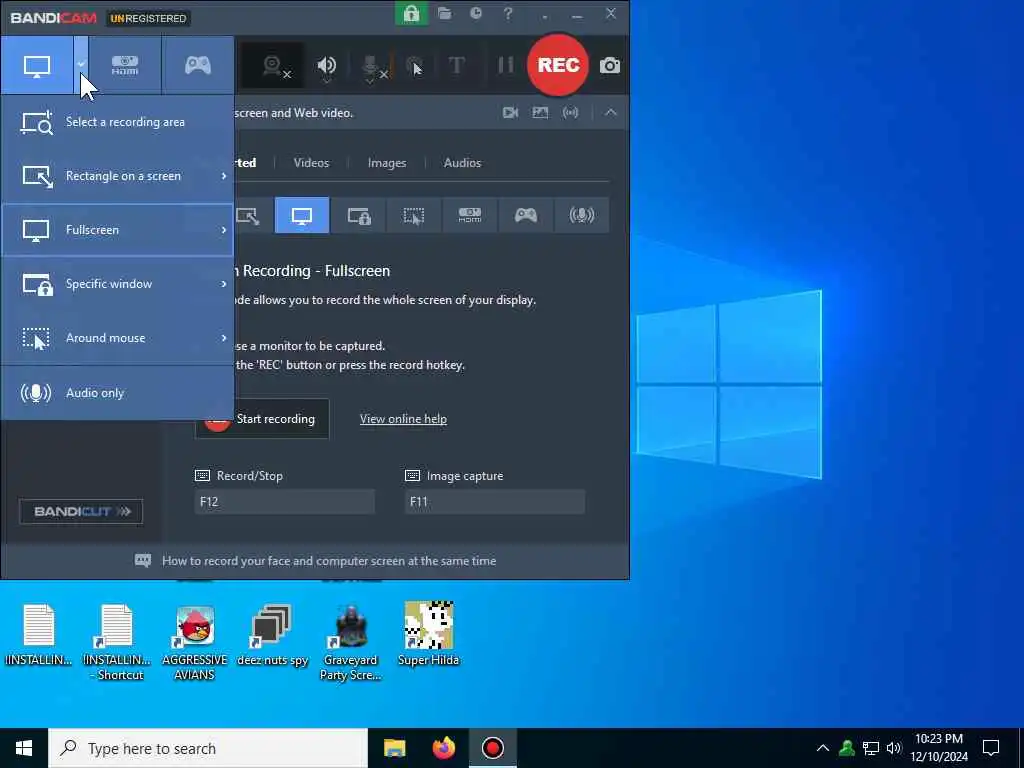Open the green lock register icon

click(x=411, y=13)
